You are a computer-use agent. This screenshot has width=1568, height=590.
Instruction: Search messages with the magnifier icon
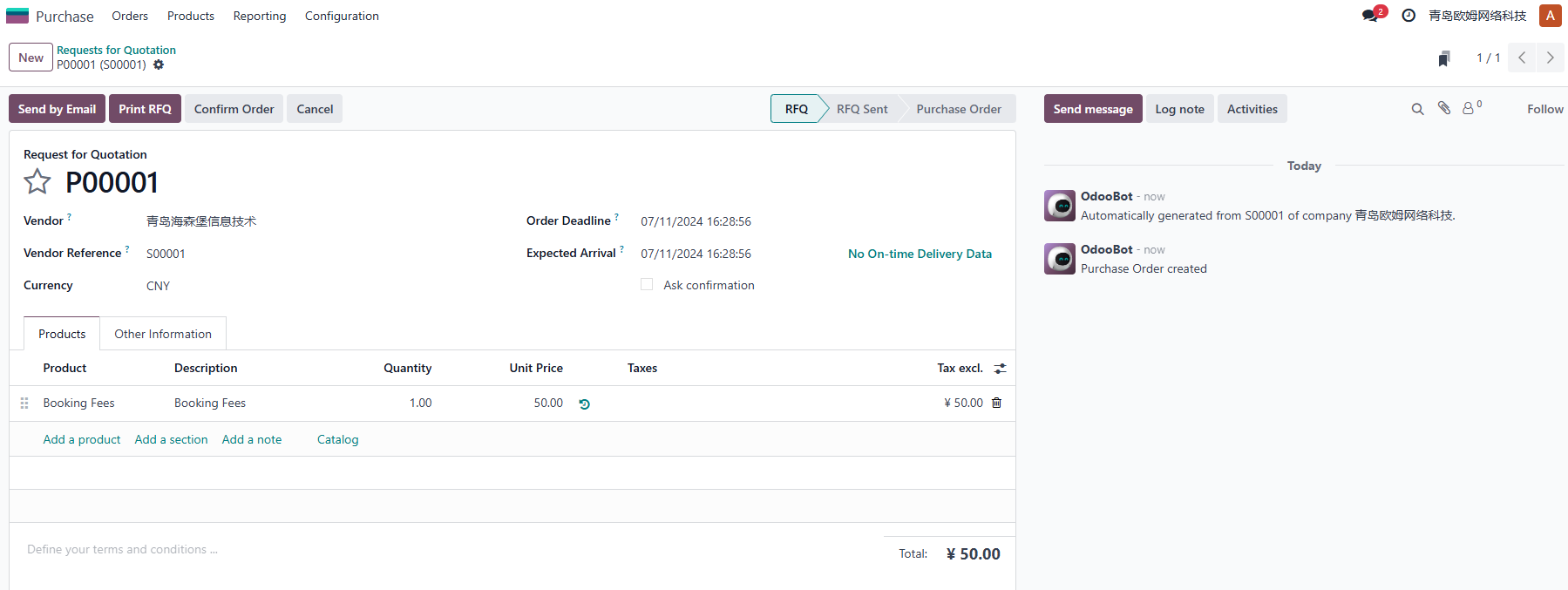click(x=1417, y=109)
